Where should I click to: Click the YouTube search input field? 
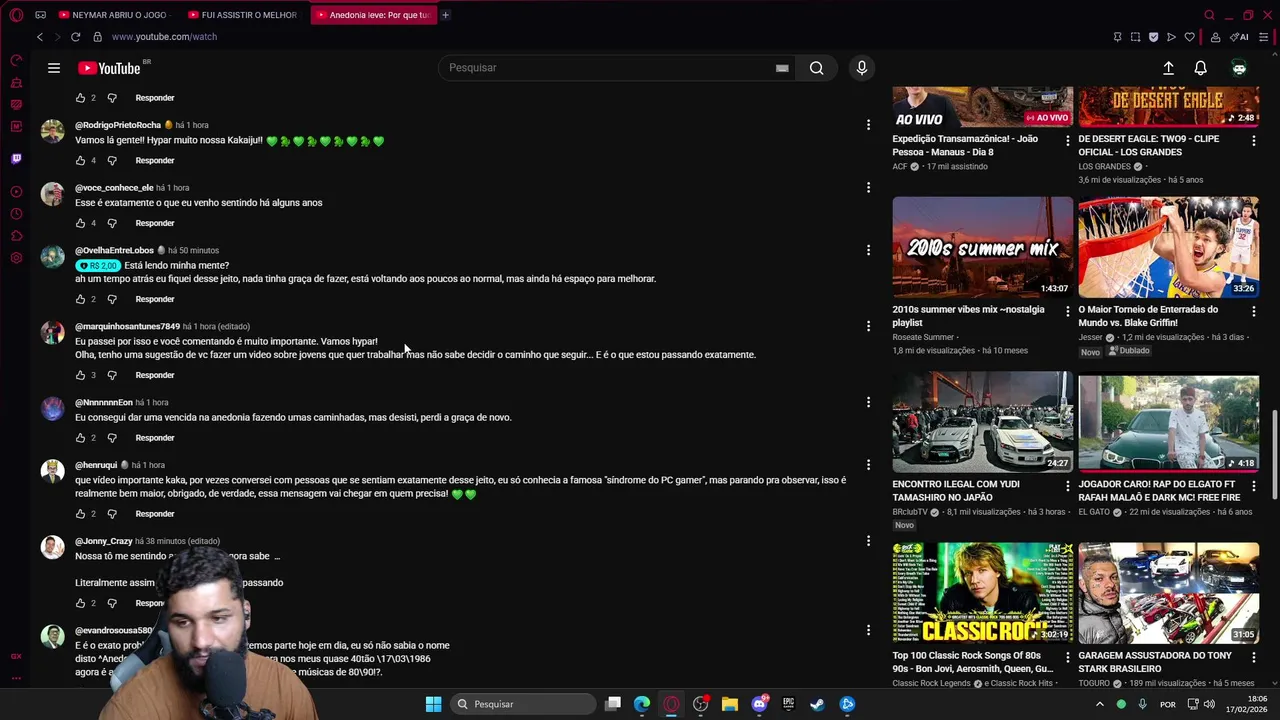(x=610, y=68)
